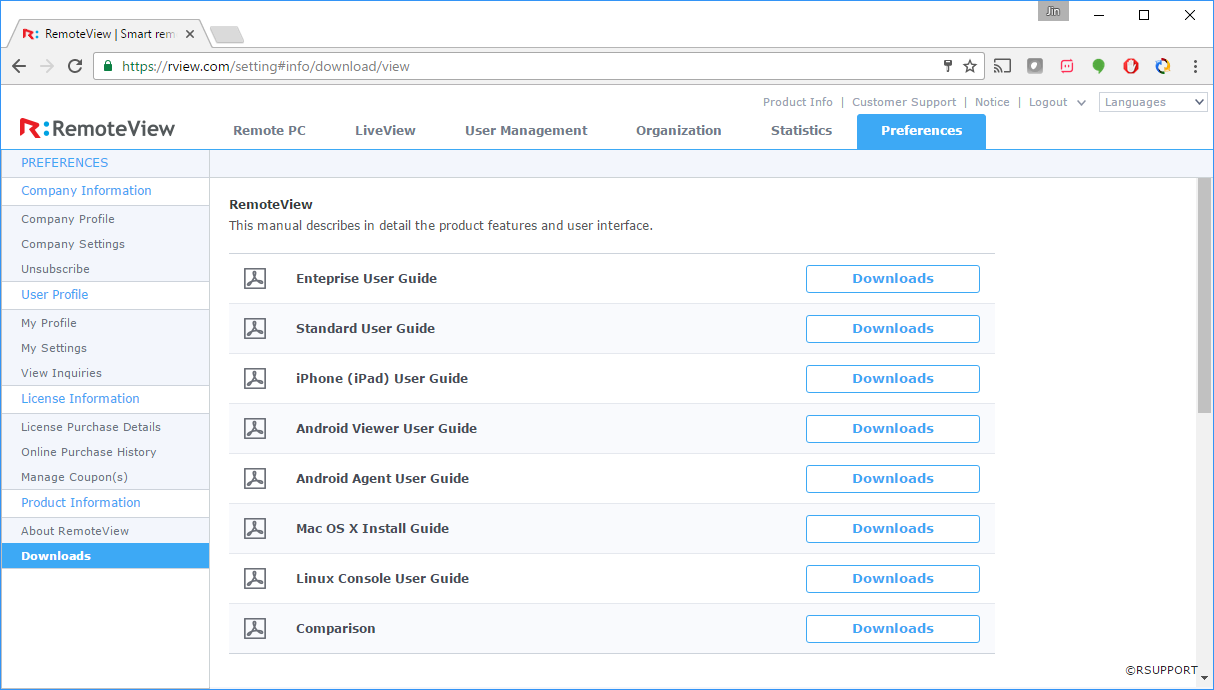This screenshot has height=690, width=1214.
Task: Click the browser forward arrow
Action: (47, 66)
